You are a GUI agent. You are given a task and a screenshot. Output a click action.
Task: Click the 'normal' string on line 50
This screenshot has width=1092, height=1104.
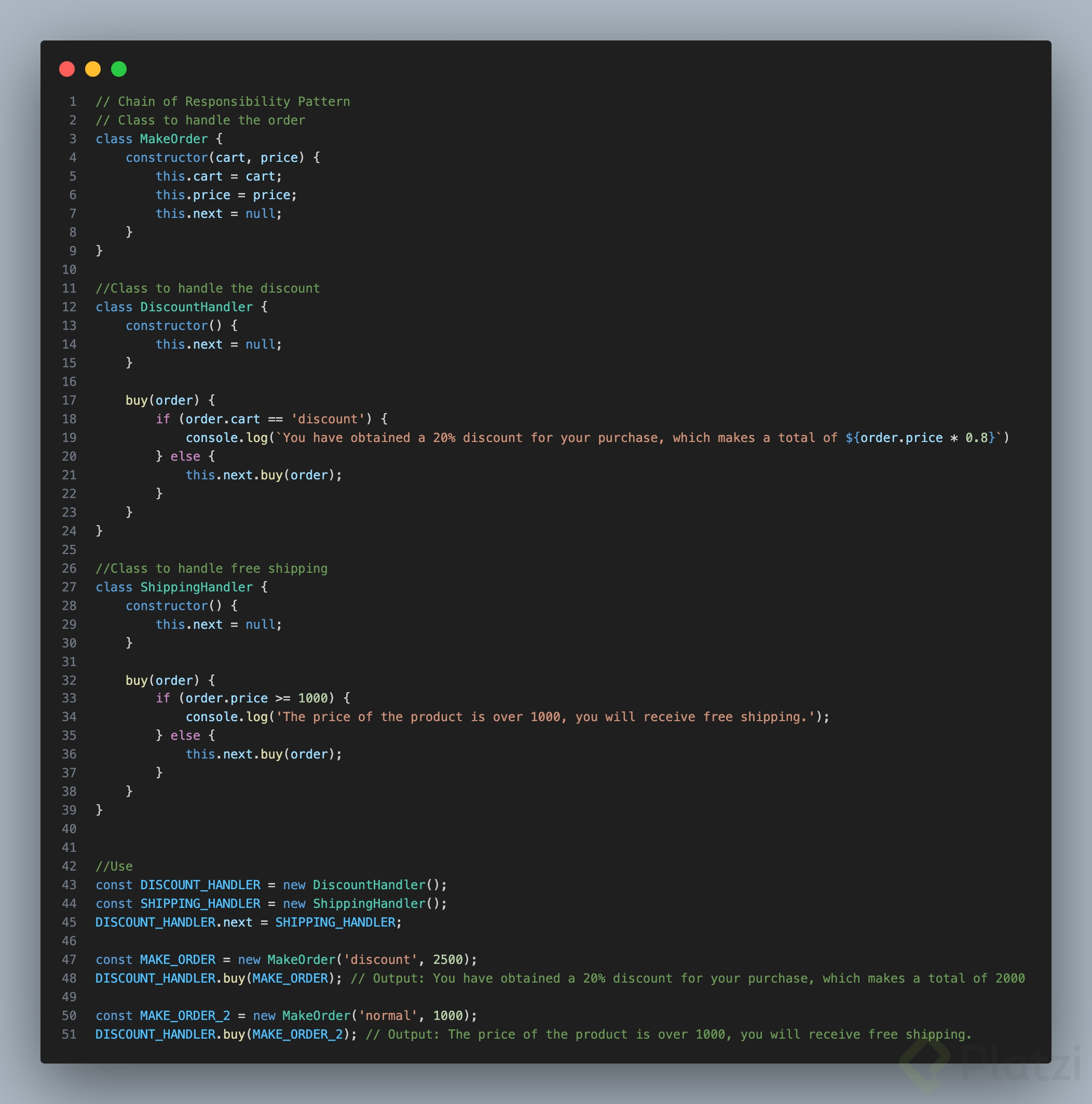point(388,1015)
